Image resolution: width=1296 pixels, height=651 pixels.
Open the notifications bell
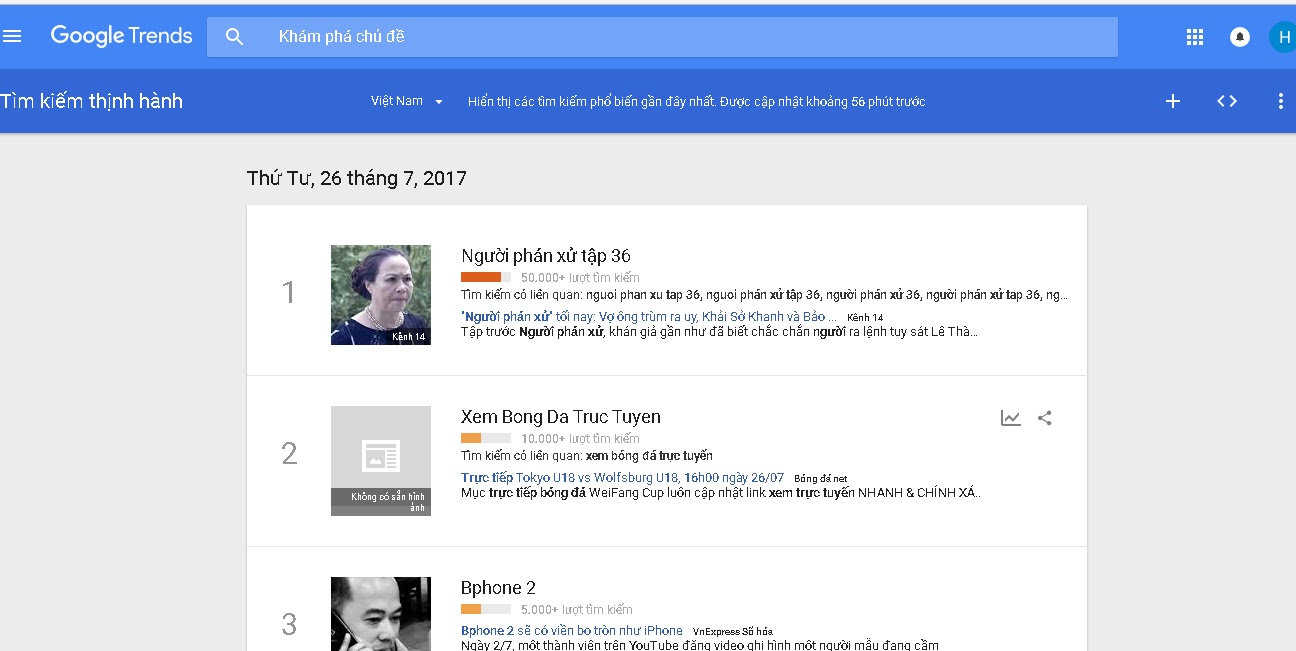(1240, 37)
